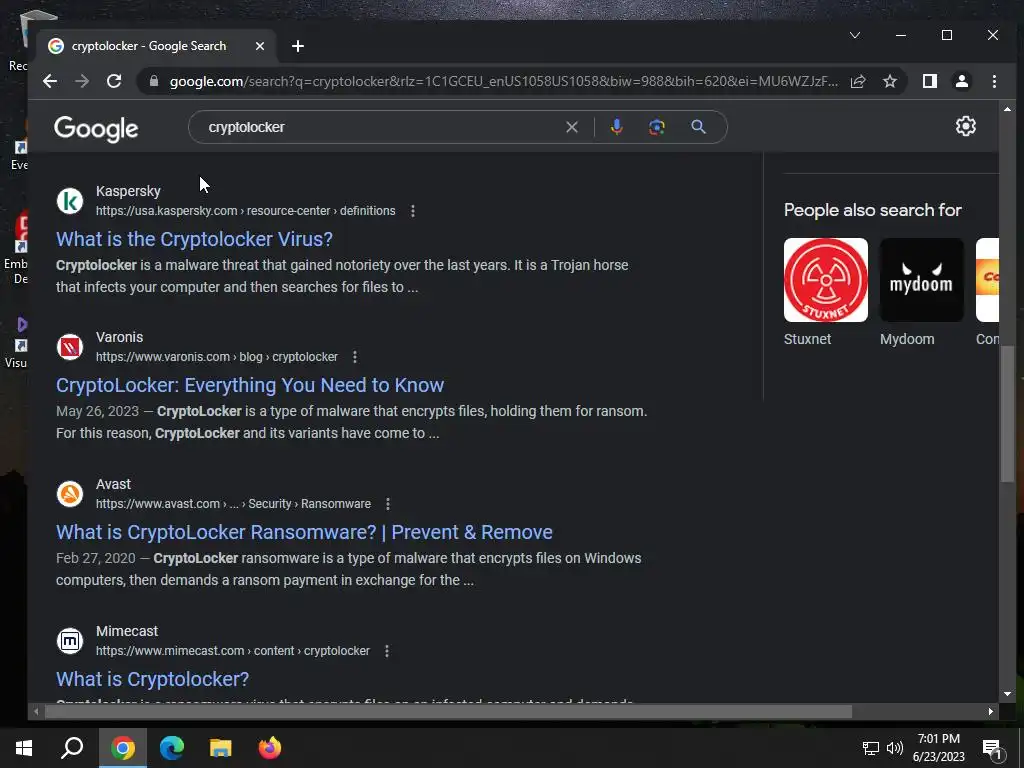
Task: Launch Microsoft Edge from taskbar
Action: 172,748
